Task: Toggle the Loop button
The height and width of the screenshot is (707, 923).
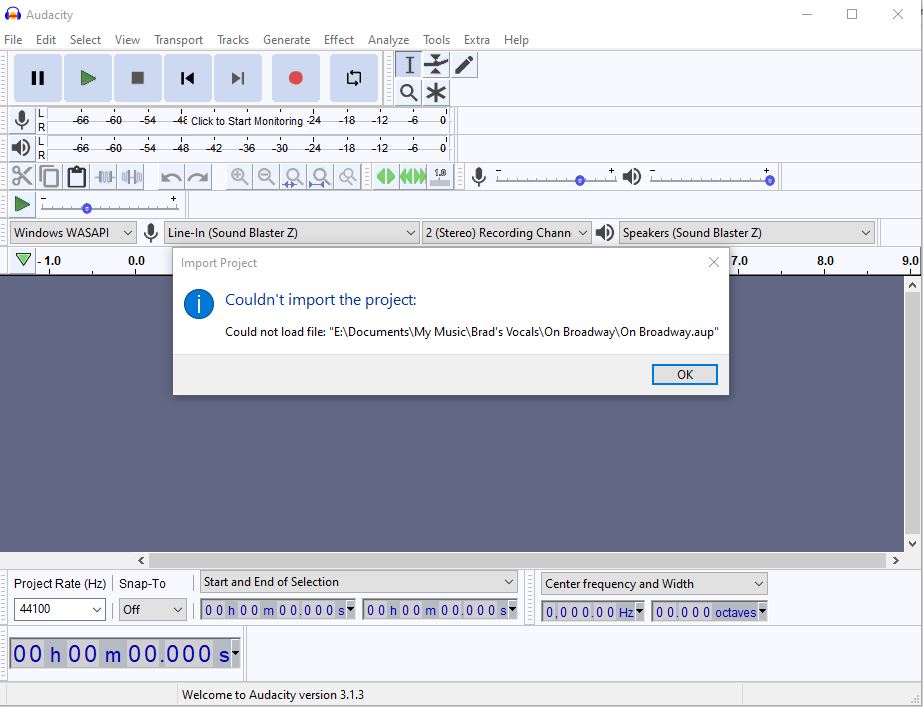Action: click(x=354, y=78)
